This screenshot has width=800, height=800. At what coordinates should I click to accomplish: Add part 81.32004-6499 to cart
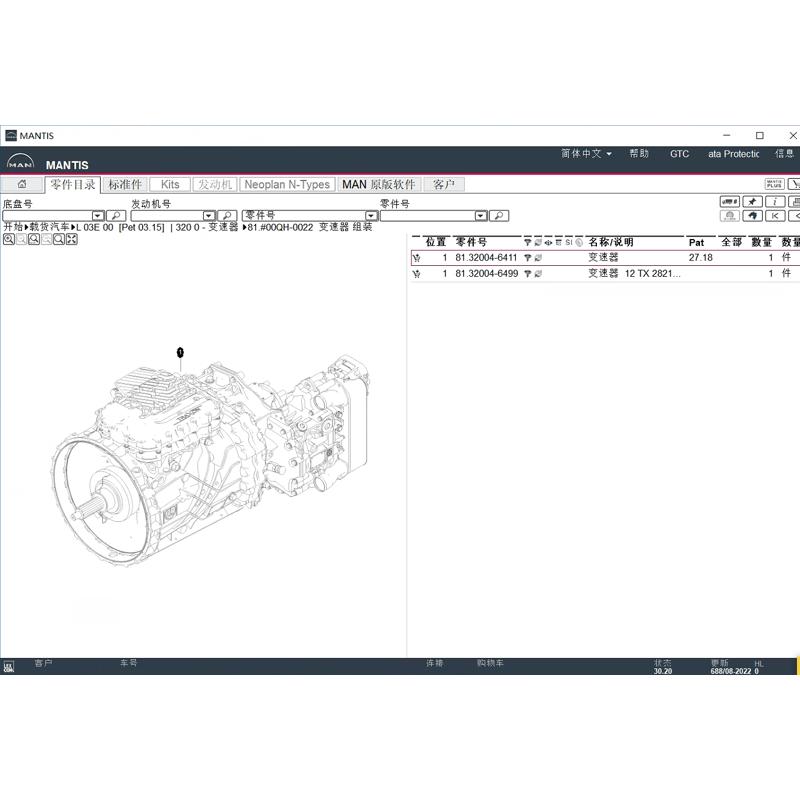click(416, 274)
